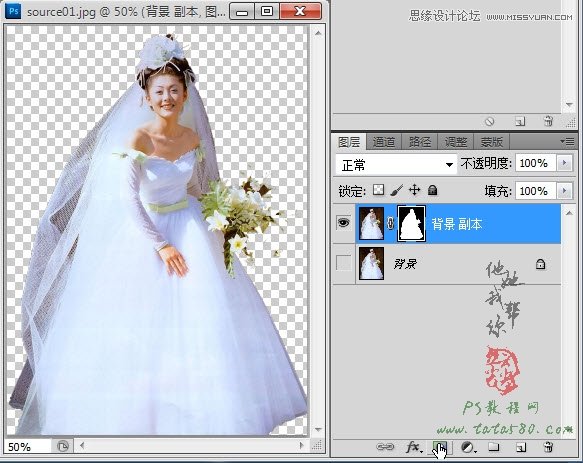
Task: Click the document window resize corner grip
Action: click(x=317, y=446)
